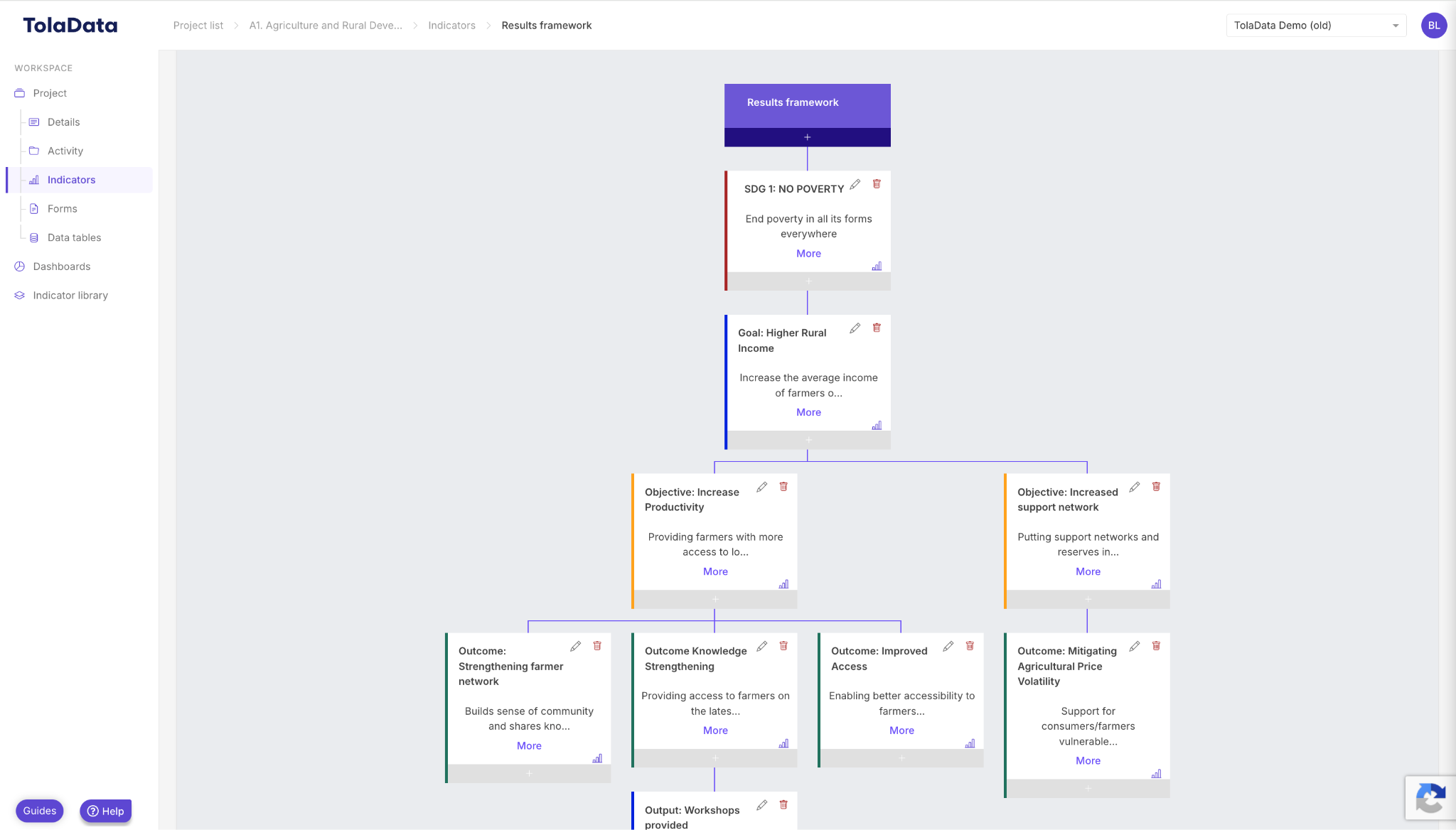
Task: Select Forms in the sidebar
Action: pos(62,209)
